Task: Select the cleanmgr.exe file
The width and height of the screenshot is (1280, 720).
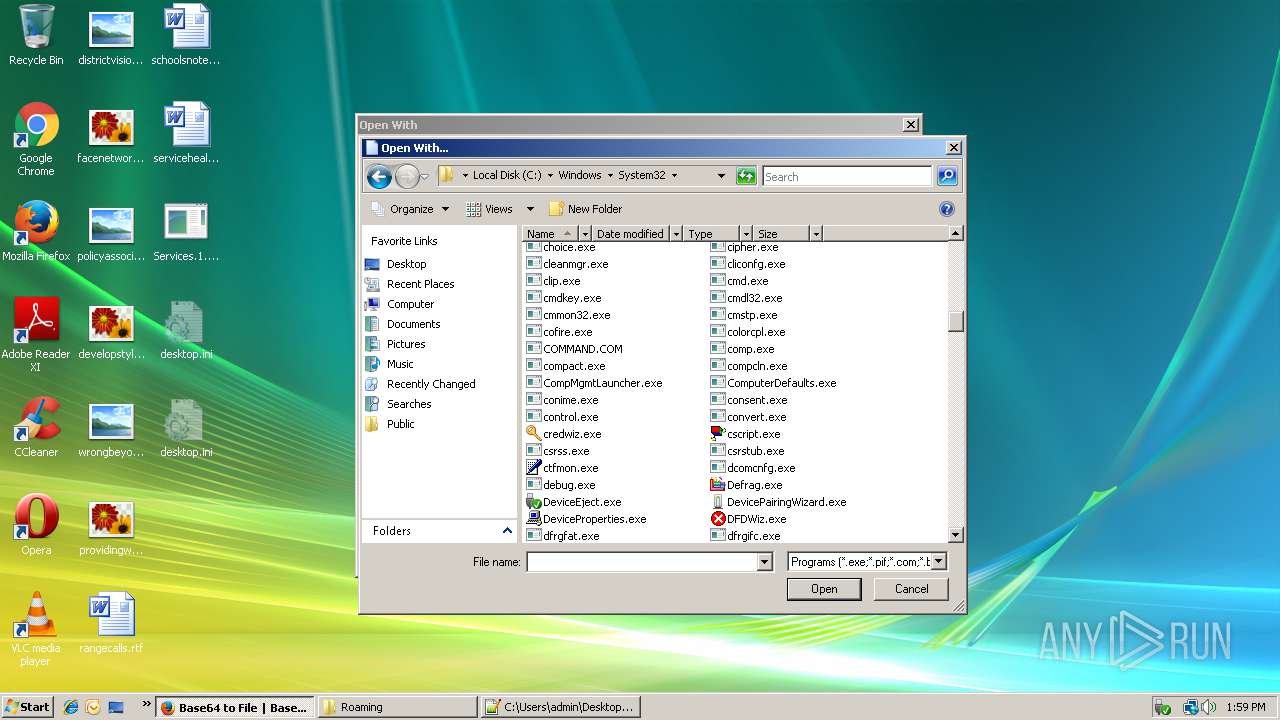Action: [567, 264]
